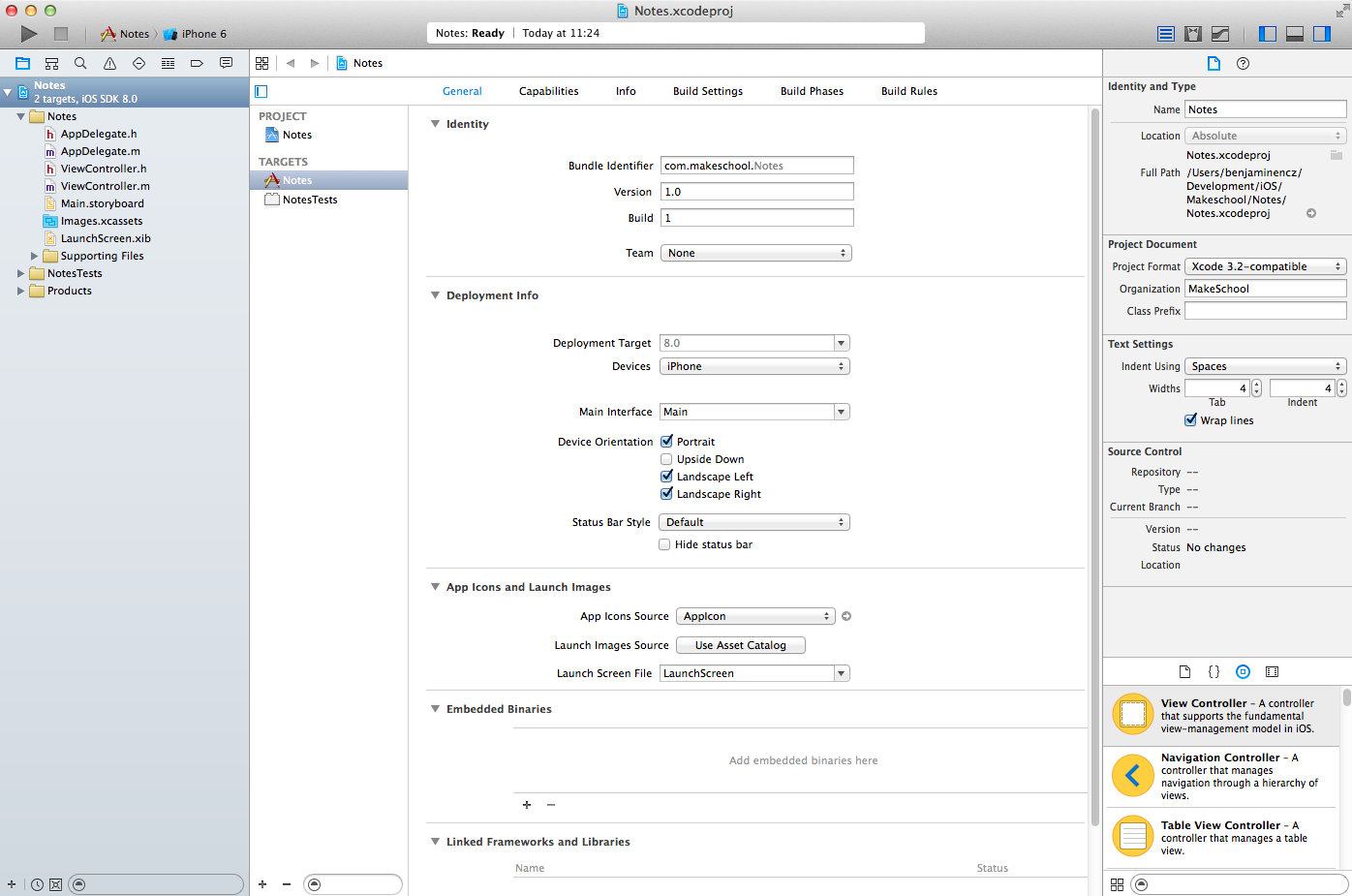The height and width of the screenshot is (896, 1352).
Task: Enable Hide status bar option
Action: tap(664, 544)
